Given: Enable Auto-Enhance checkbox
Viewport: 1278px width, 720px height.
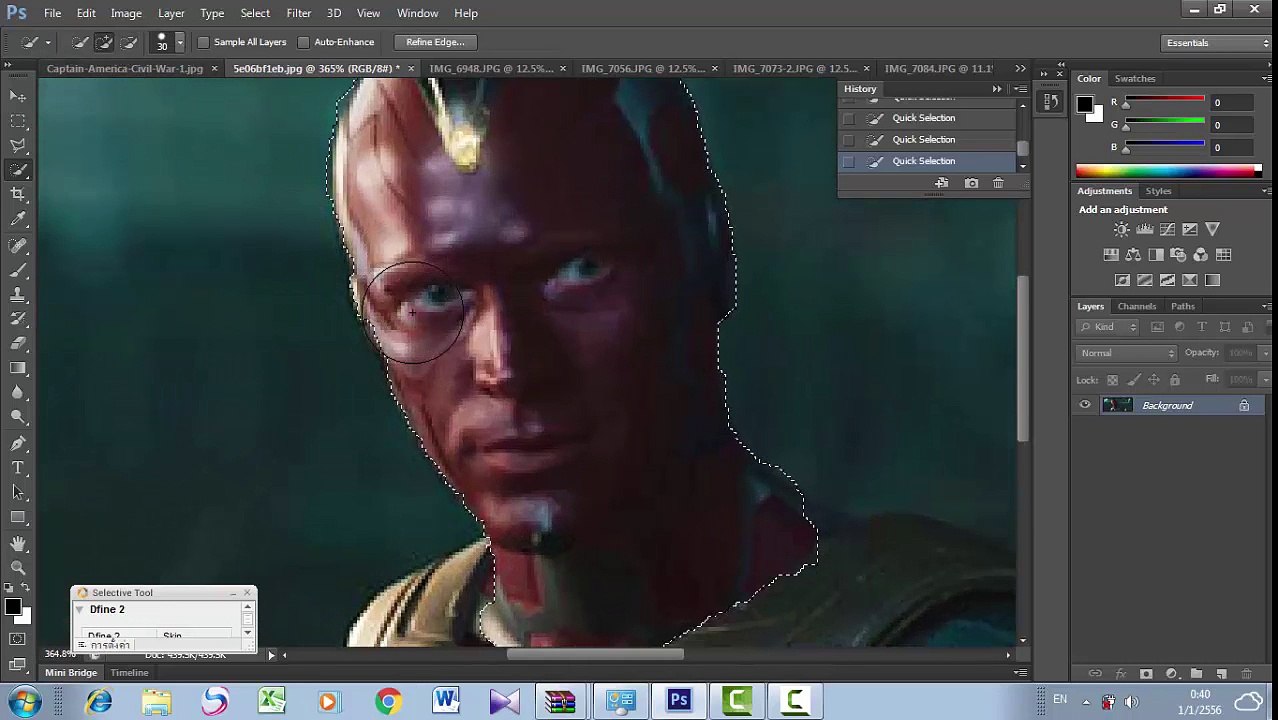Looking at the screenshot, I should point(304,42).
